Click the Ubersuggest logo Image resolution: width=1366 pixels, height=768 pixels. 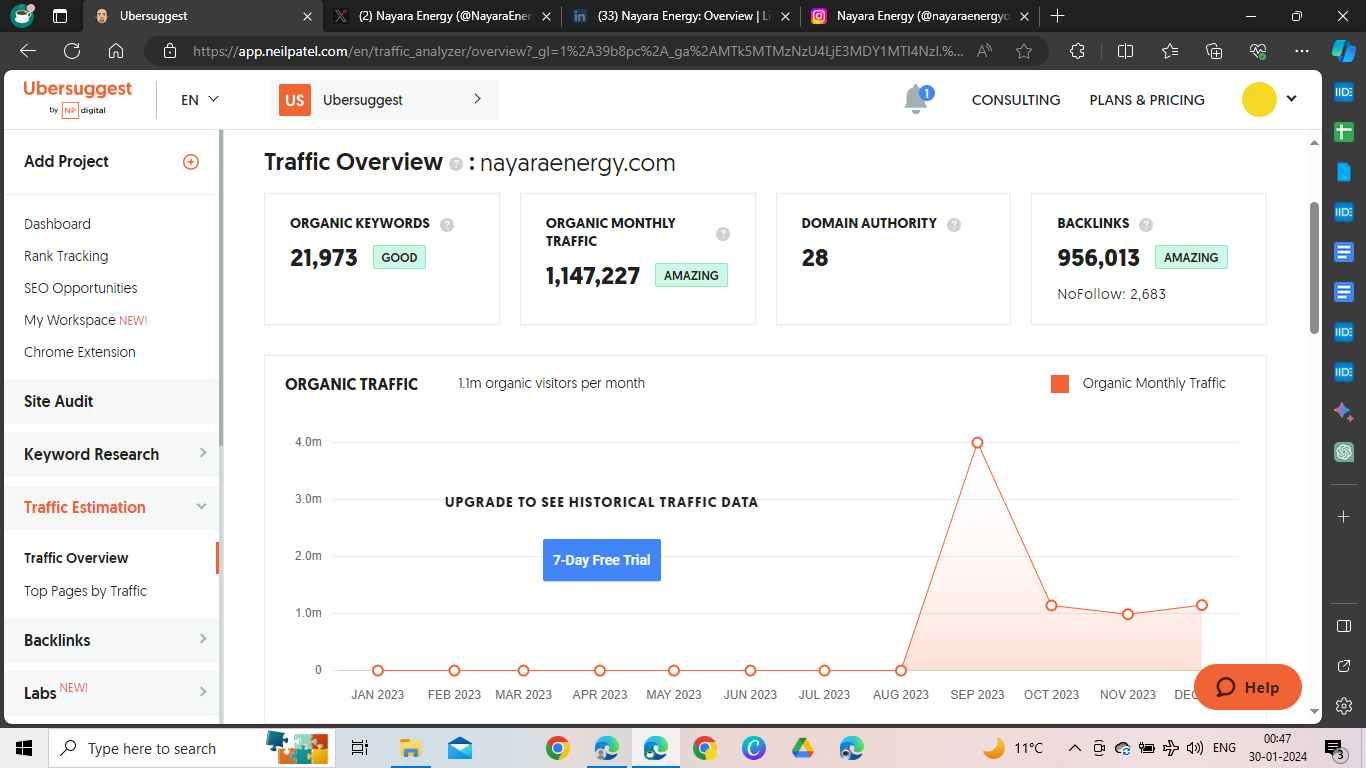click(x=77, y=97)
